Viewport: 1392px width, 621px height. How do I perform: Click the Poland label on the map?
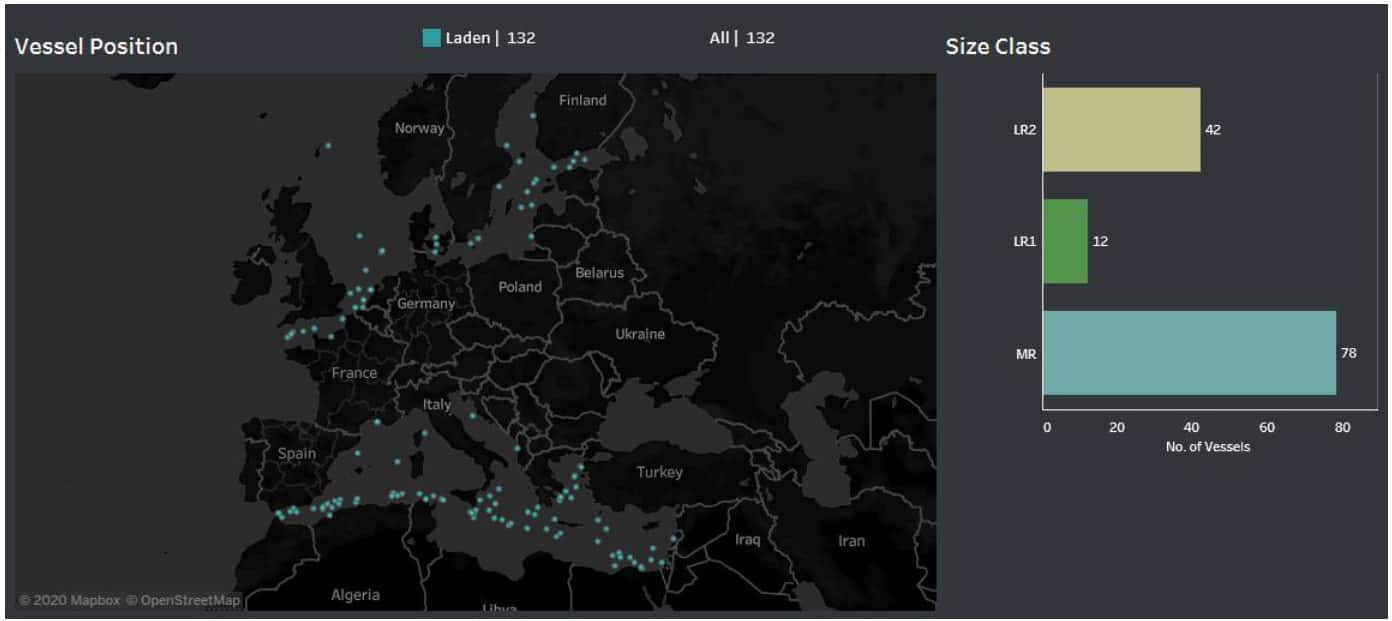520,287
